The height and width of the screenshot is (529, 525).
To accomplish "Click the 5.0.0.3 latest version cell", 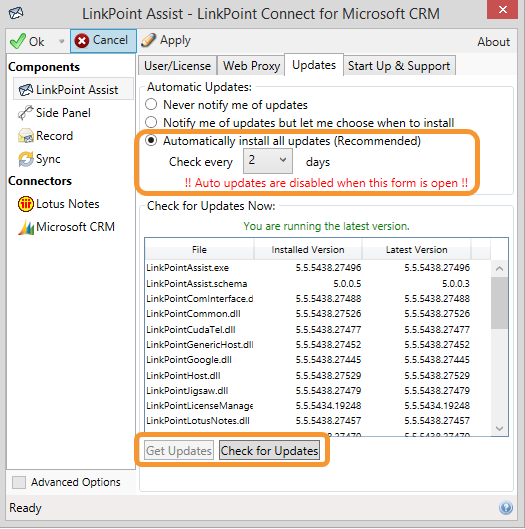I will pyautogui.click(x=456, y=283).
